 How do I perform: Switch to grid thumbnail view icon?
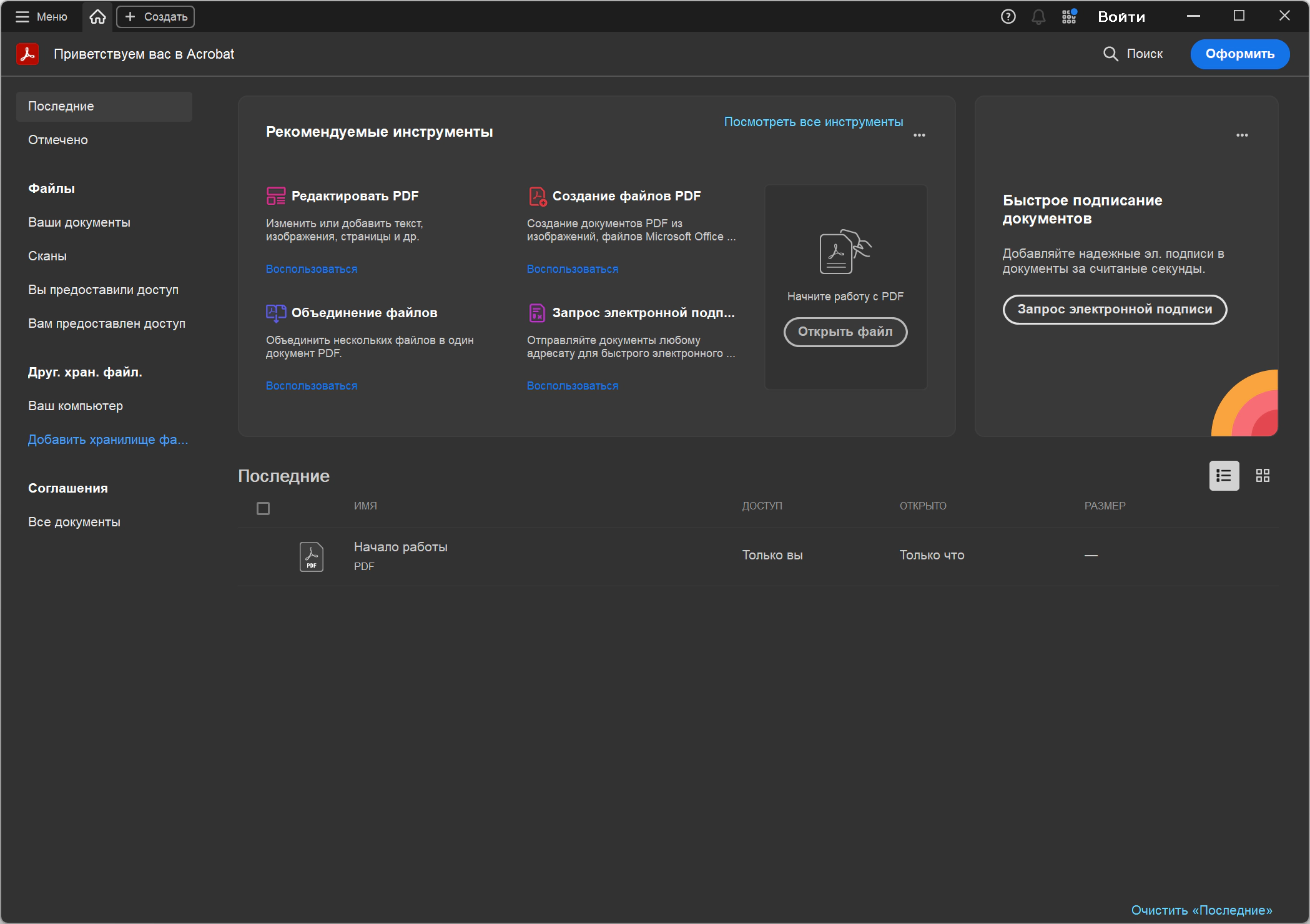pos(1263,476)
